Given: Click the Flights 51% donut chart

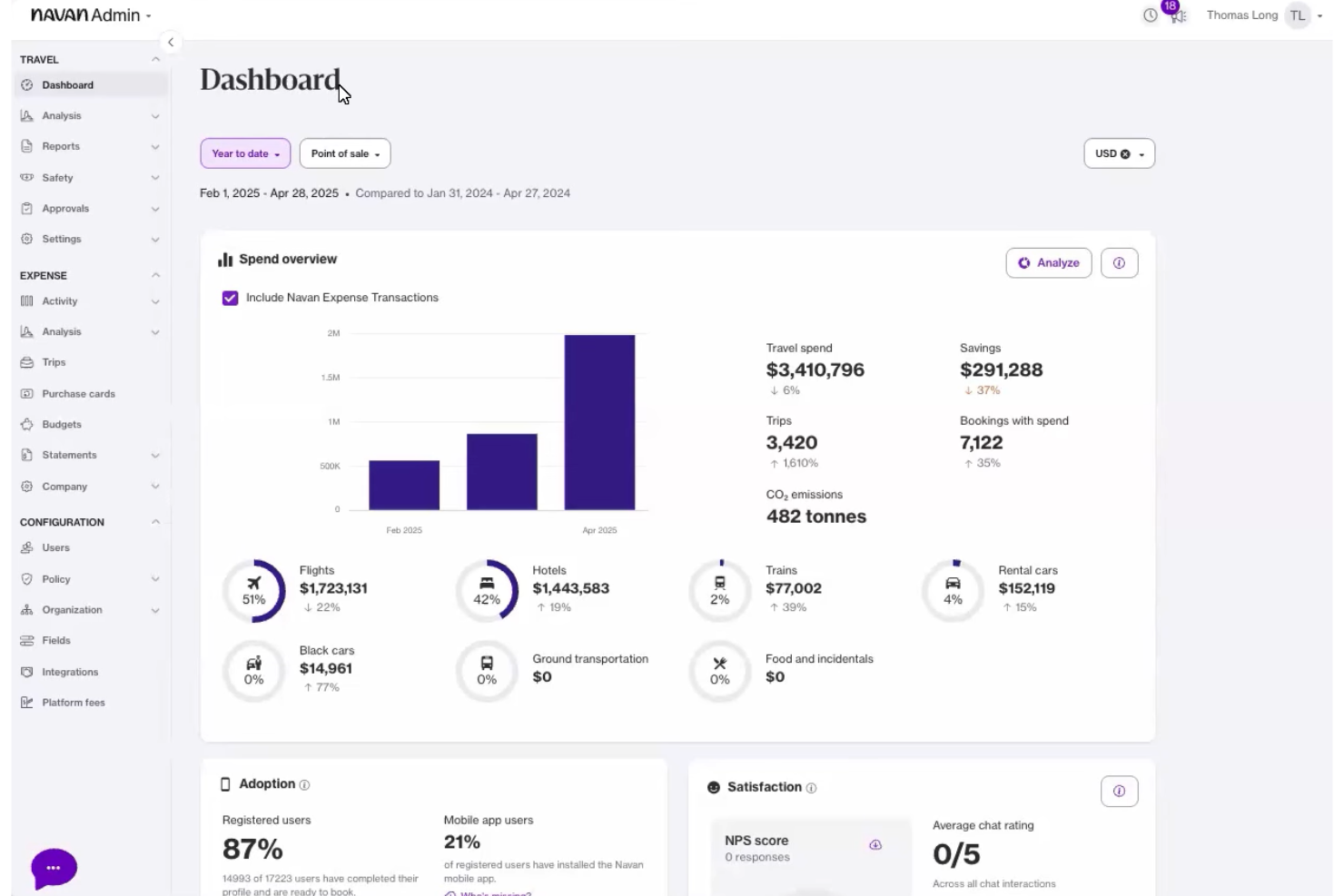Looking at the screenshot, I should (x=254, y=589).
